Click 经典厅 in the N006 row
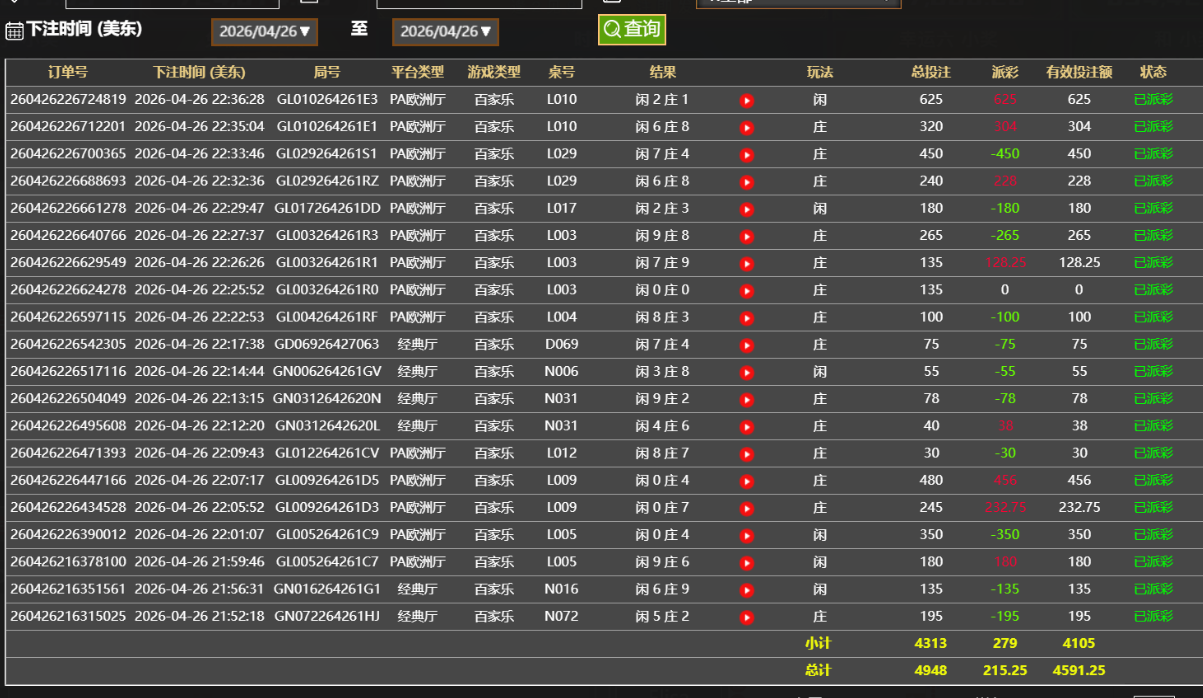 [417, 371]
